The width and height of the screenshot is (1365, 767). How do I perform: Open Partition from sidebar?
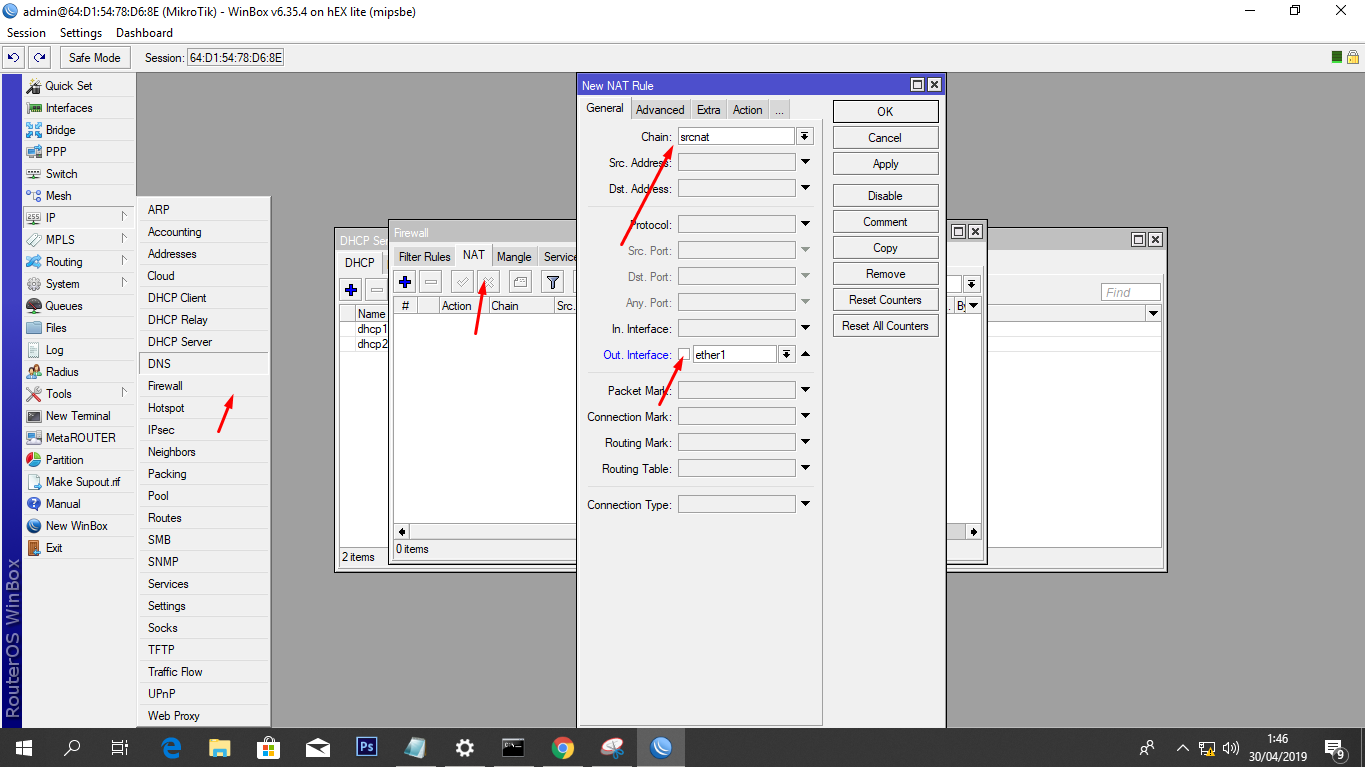point(79,460)
